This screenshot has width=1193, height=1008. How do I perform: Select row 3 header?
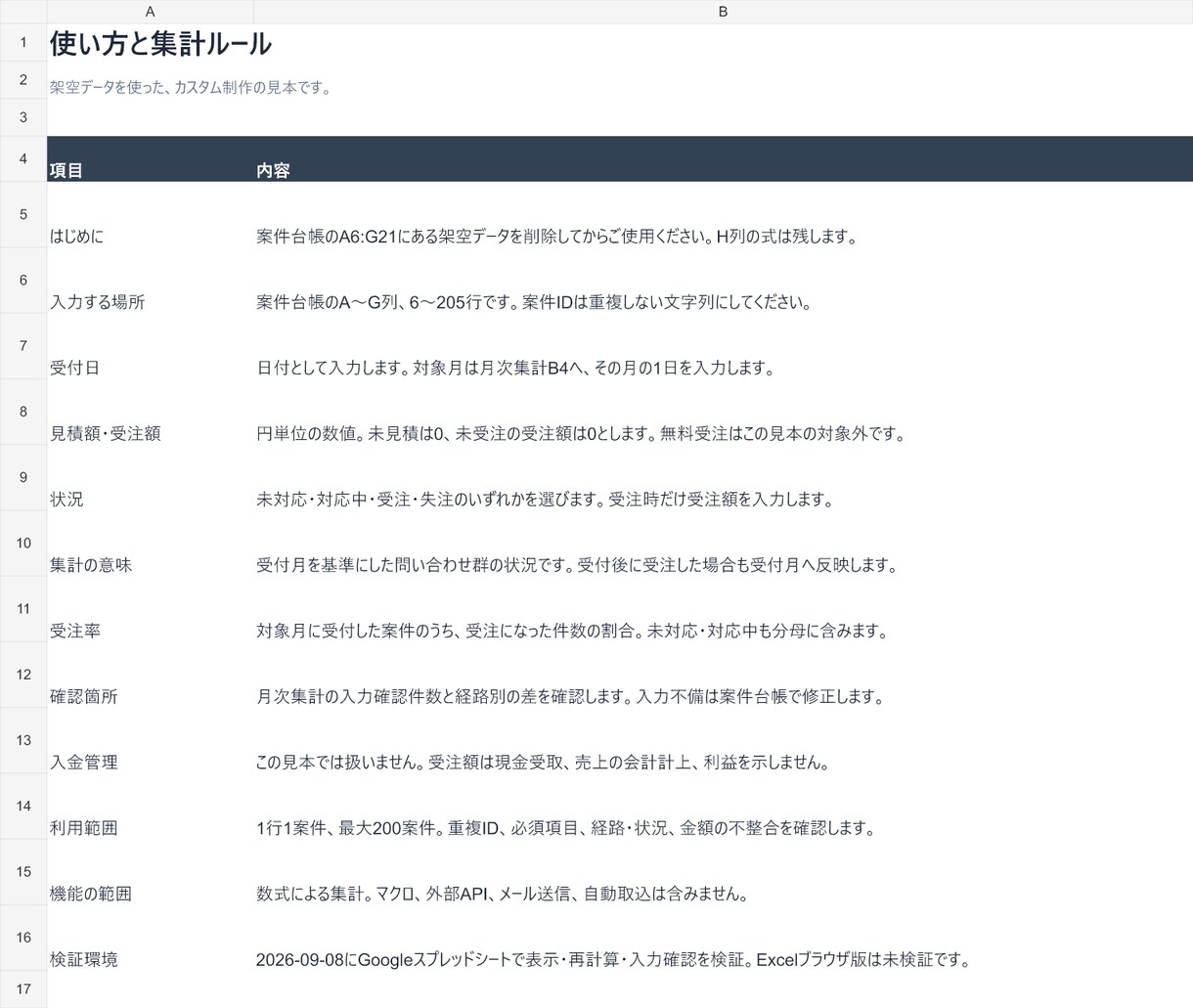23,117
